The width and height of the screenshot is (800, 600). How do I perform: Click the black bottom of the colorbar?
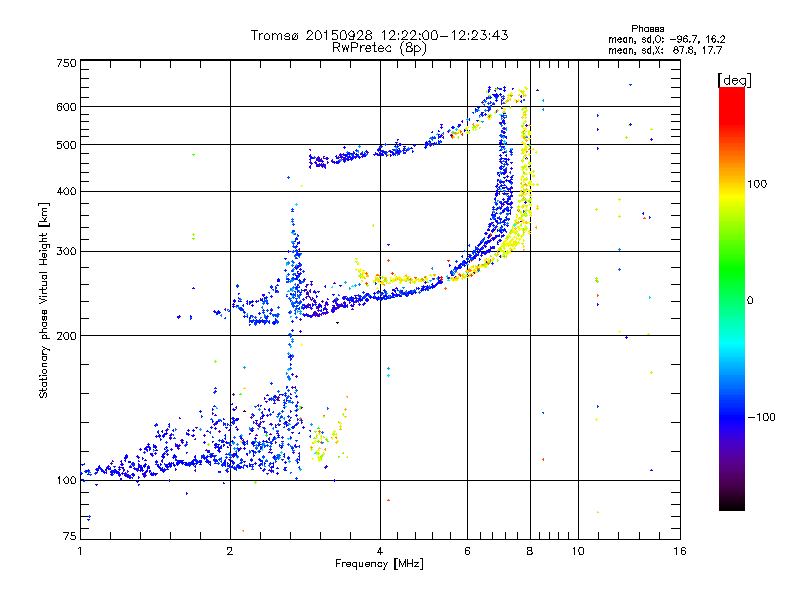[732, 503]
